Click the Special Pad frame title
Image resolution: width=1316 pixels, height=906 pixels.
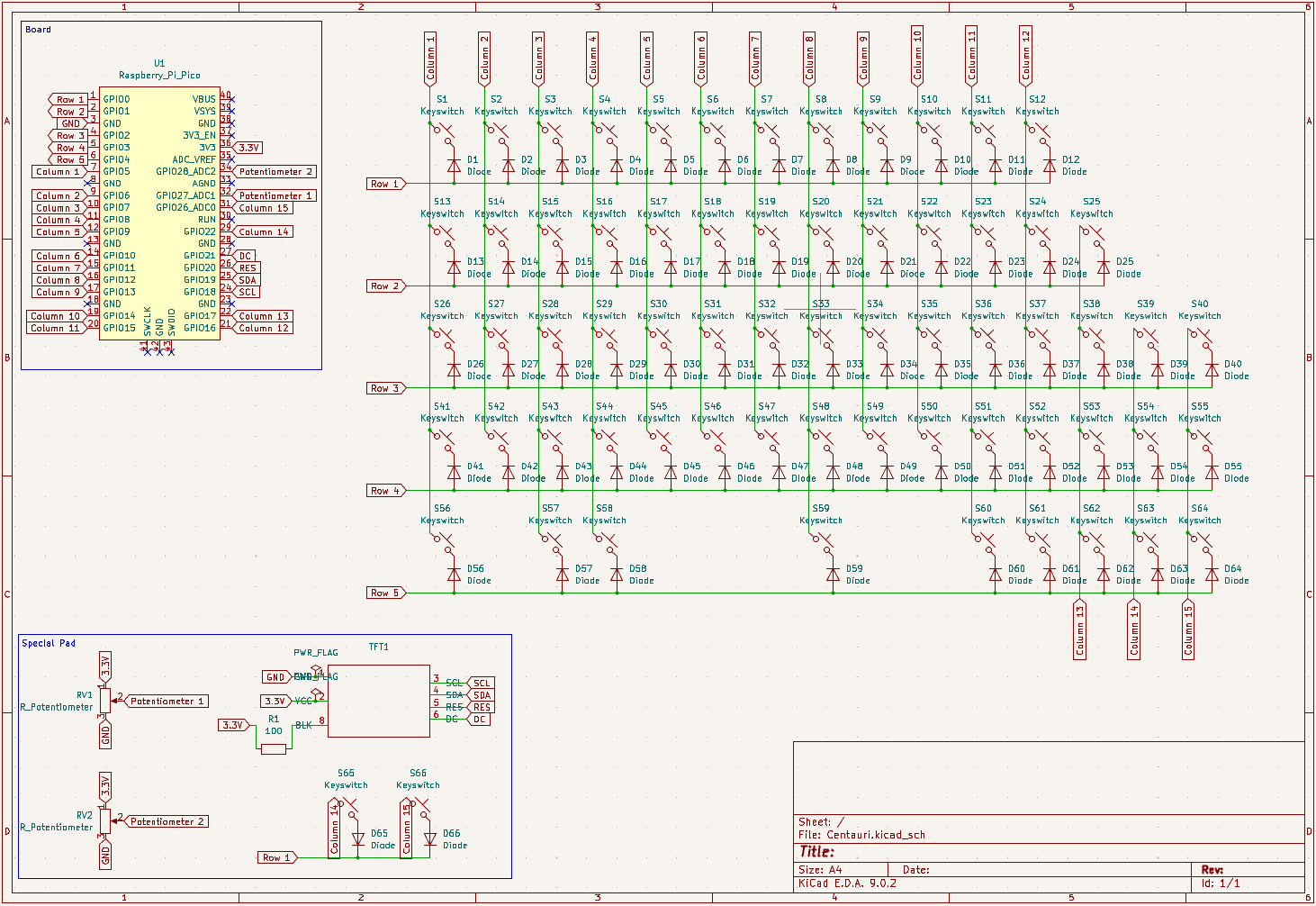(49, 643)
